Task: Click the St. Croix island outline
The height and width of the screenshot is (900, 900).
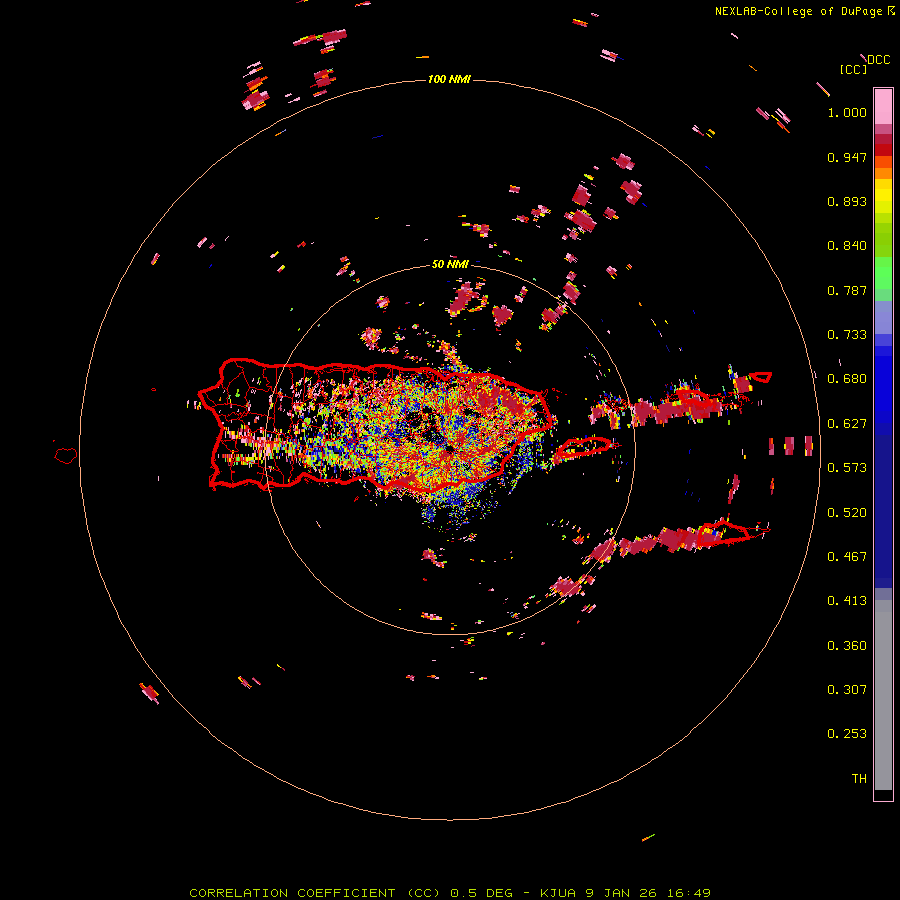Action: coord(729,532)
